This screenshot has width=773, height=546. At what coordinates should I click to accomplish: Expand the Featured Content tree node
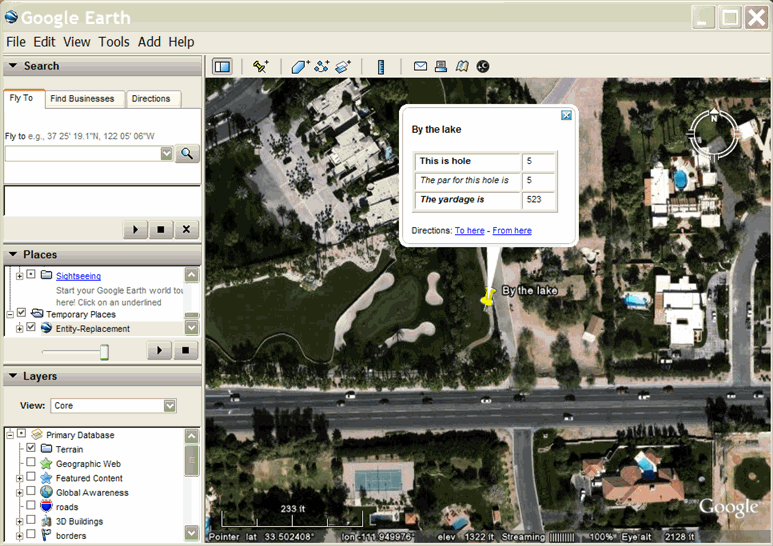(x=19, y=478)
